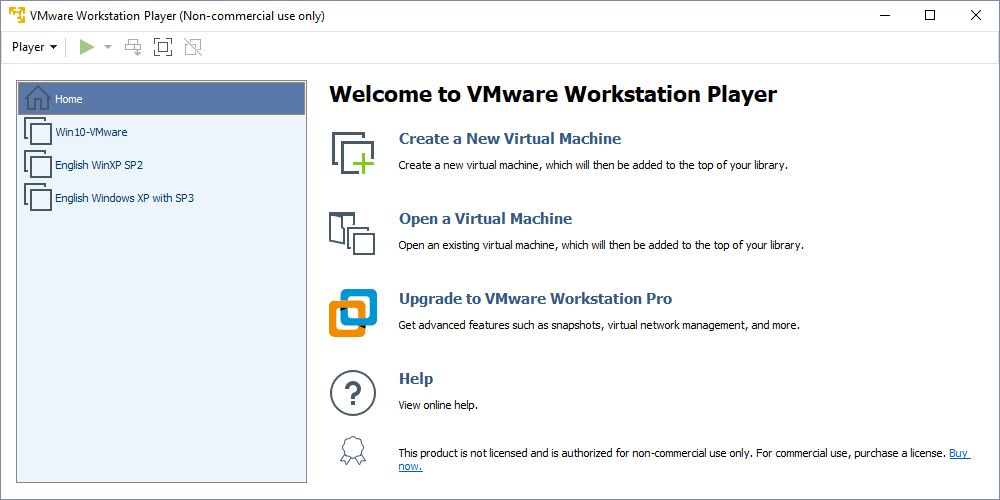Minimize the VMware Workstation Player window

pyautogui.click(x=885, y=15)
